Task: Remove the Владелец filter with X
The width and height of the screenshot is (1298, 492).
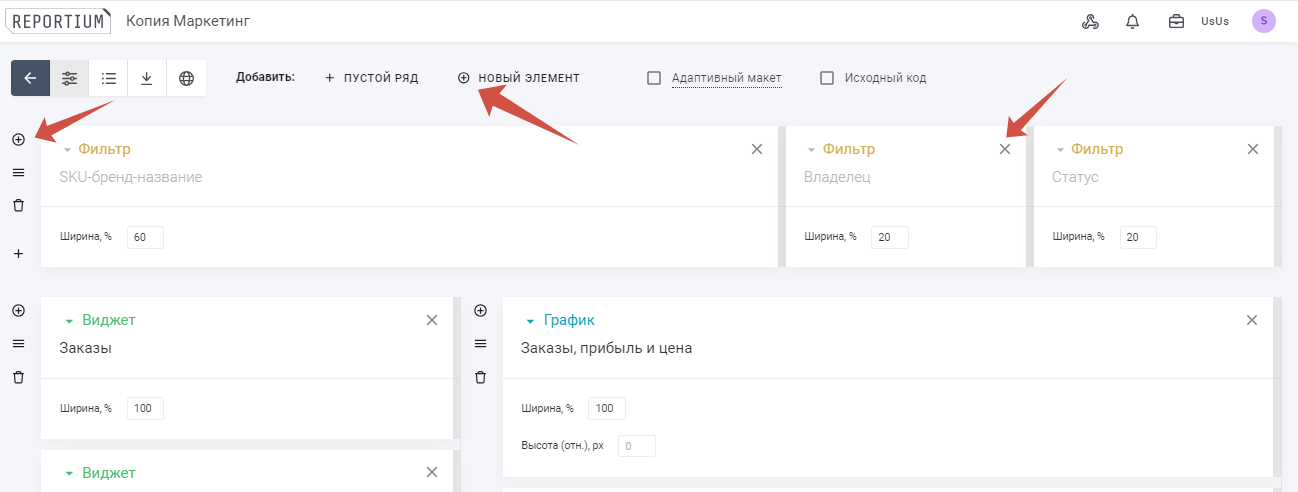Action: pos(1005,149)
